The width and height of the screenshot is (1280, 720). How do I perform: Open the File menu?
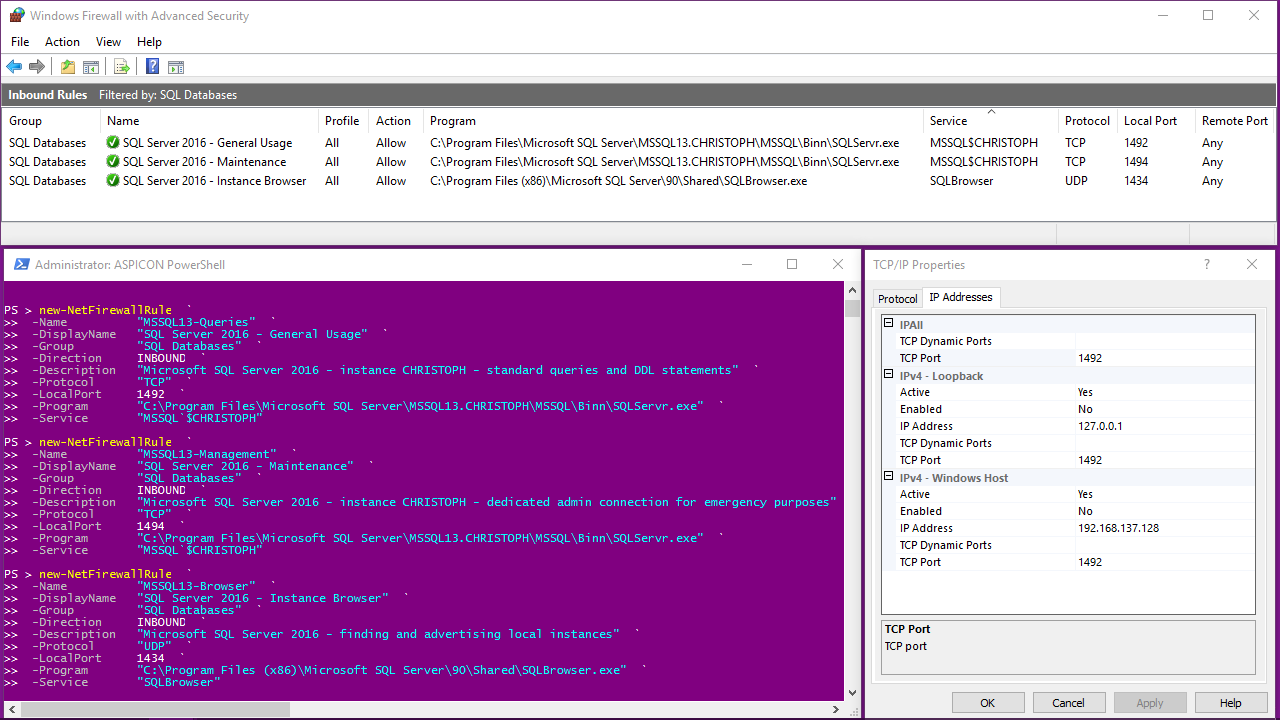(20, 42)
